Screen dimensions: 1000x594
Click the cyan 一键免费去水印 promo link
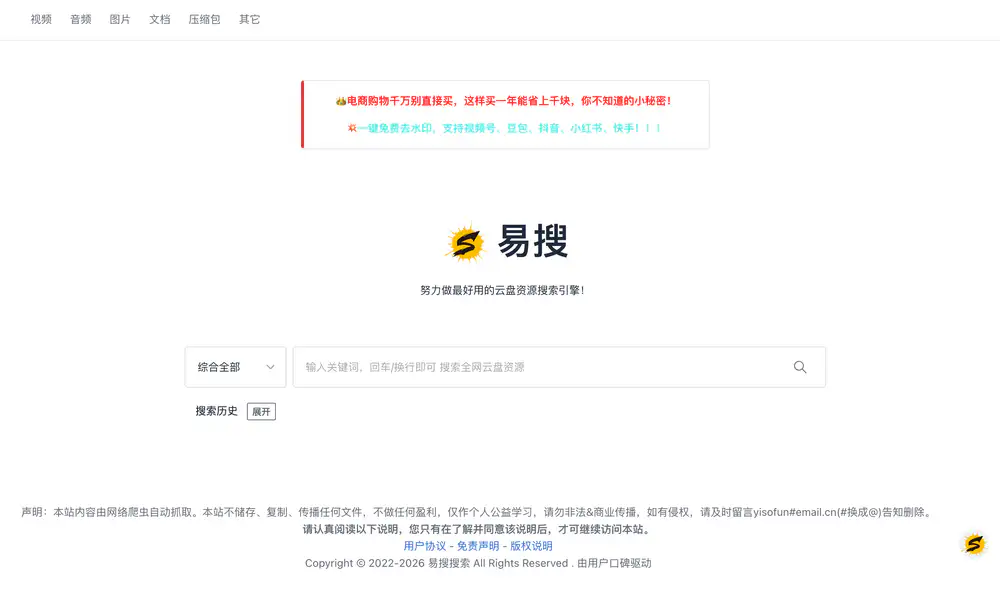(x=504, y=128)
